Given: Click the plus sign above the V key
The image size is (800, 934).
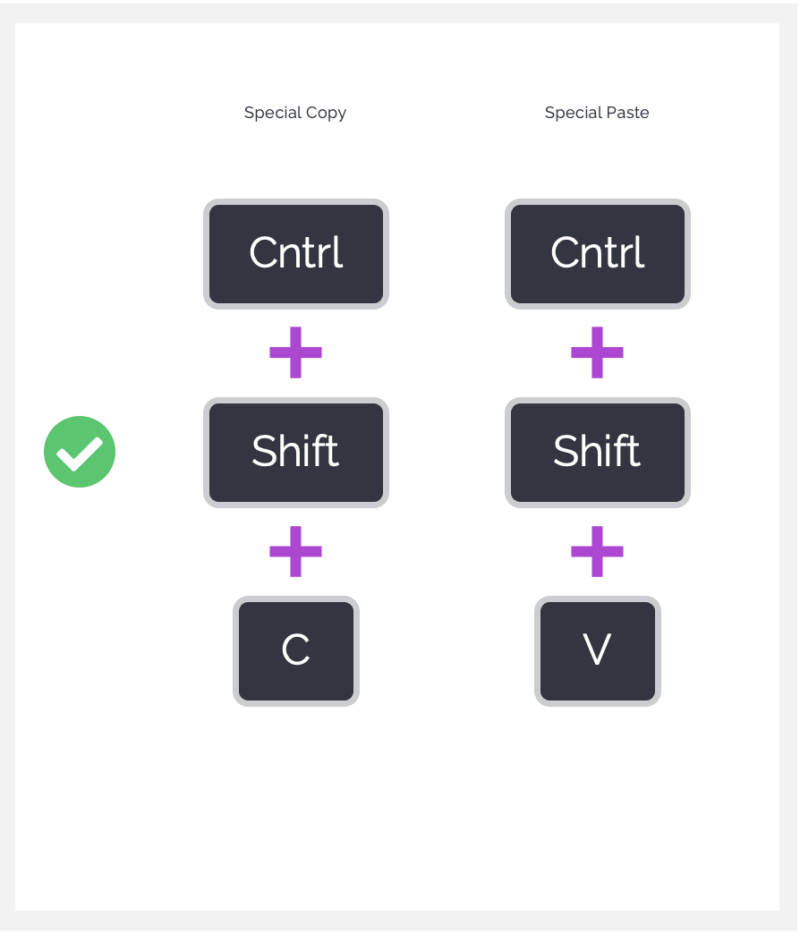Looking at the screenshot, I should pos(597,551).
